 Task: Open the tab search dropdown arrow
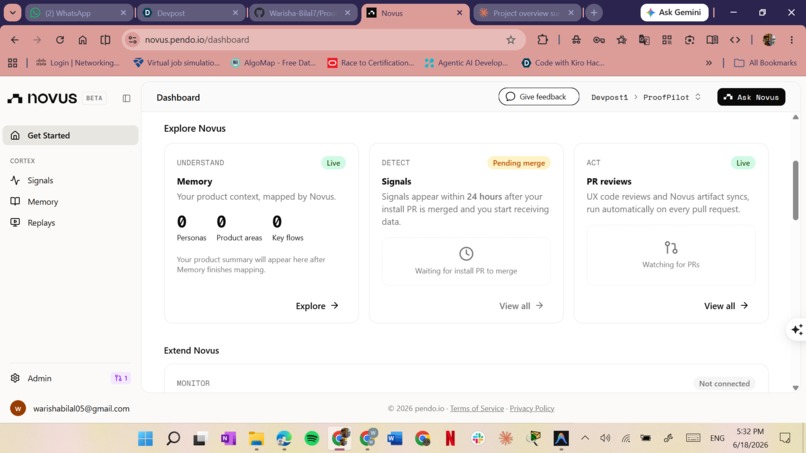point(12,13)
